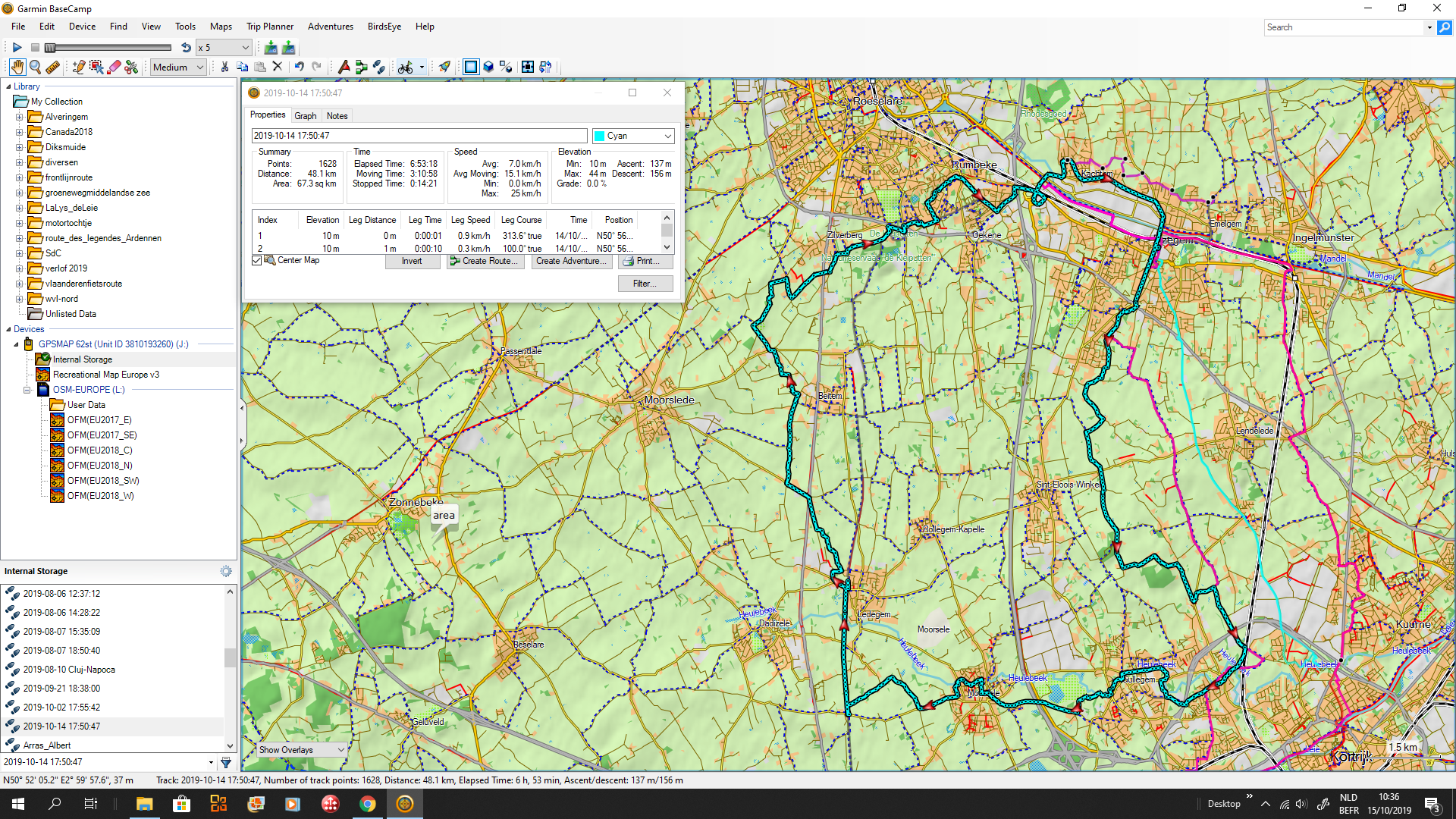Collapse the Library tree section
Image resolution: width=1456 pixels, height=819 pixels.
[x=8, y=86]
